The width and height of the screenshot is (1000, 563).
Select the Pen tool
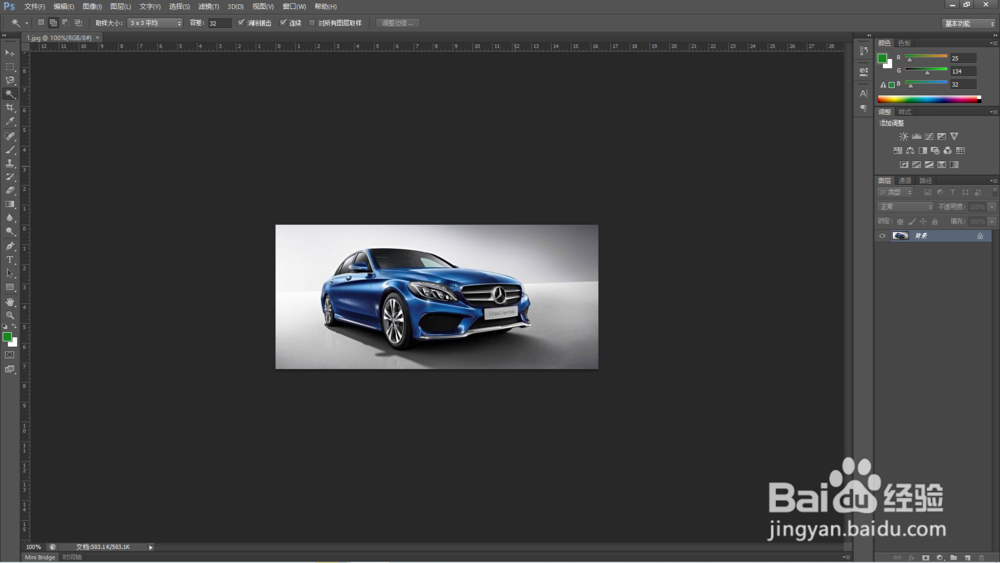click(10, 246)
